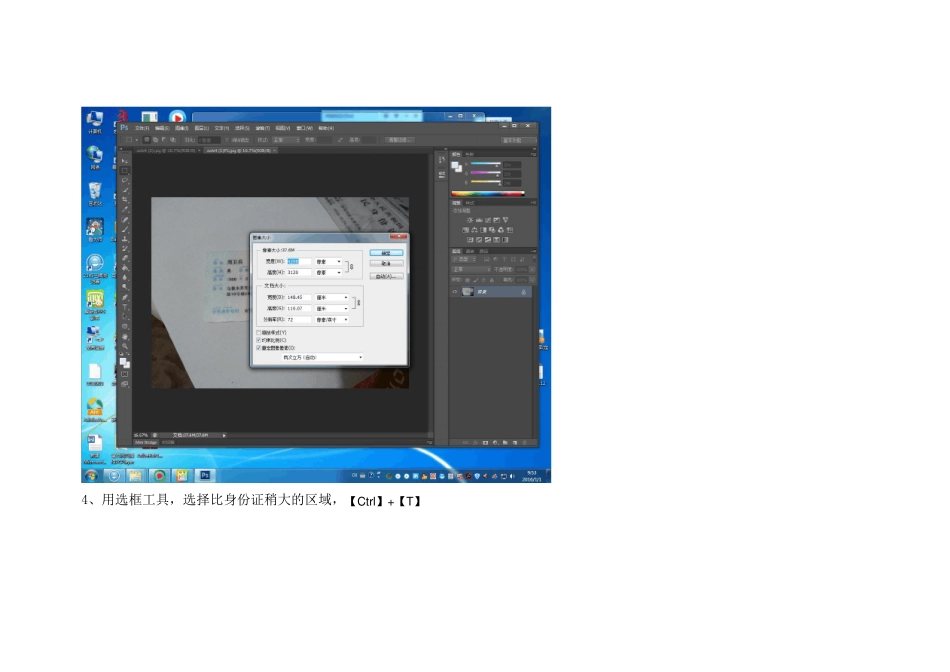Viewport: 950px width, 672px height.
Task: Lock the Background layer icon
Action: pyautogui.click(x=523, y=292)
